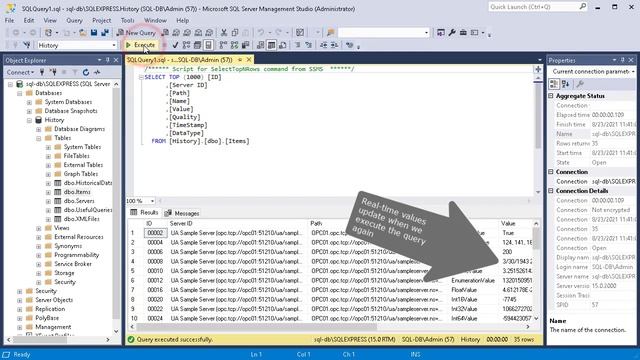Click Categorized icon in Properties panel
This screenshot has height=360, width=640.
point(554,84)
